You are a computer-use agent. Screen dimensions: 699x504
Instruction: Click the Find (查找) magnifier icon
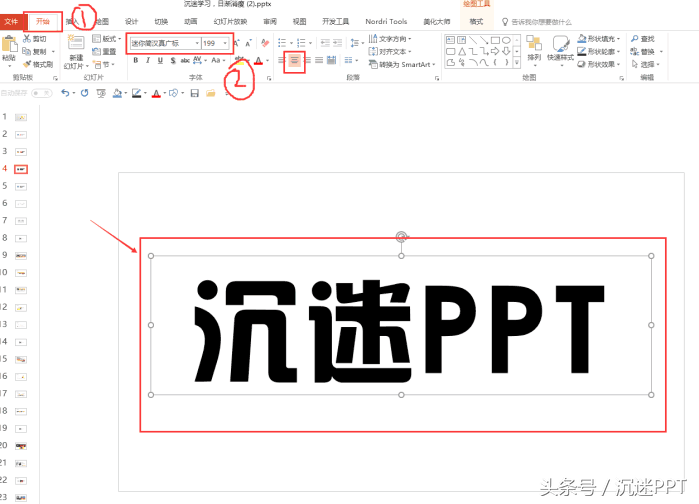click(x=635, y=39)
